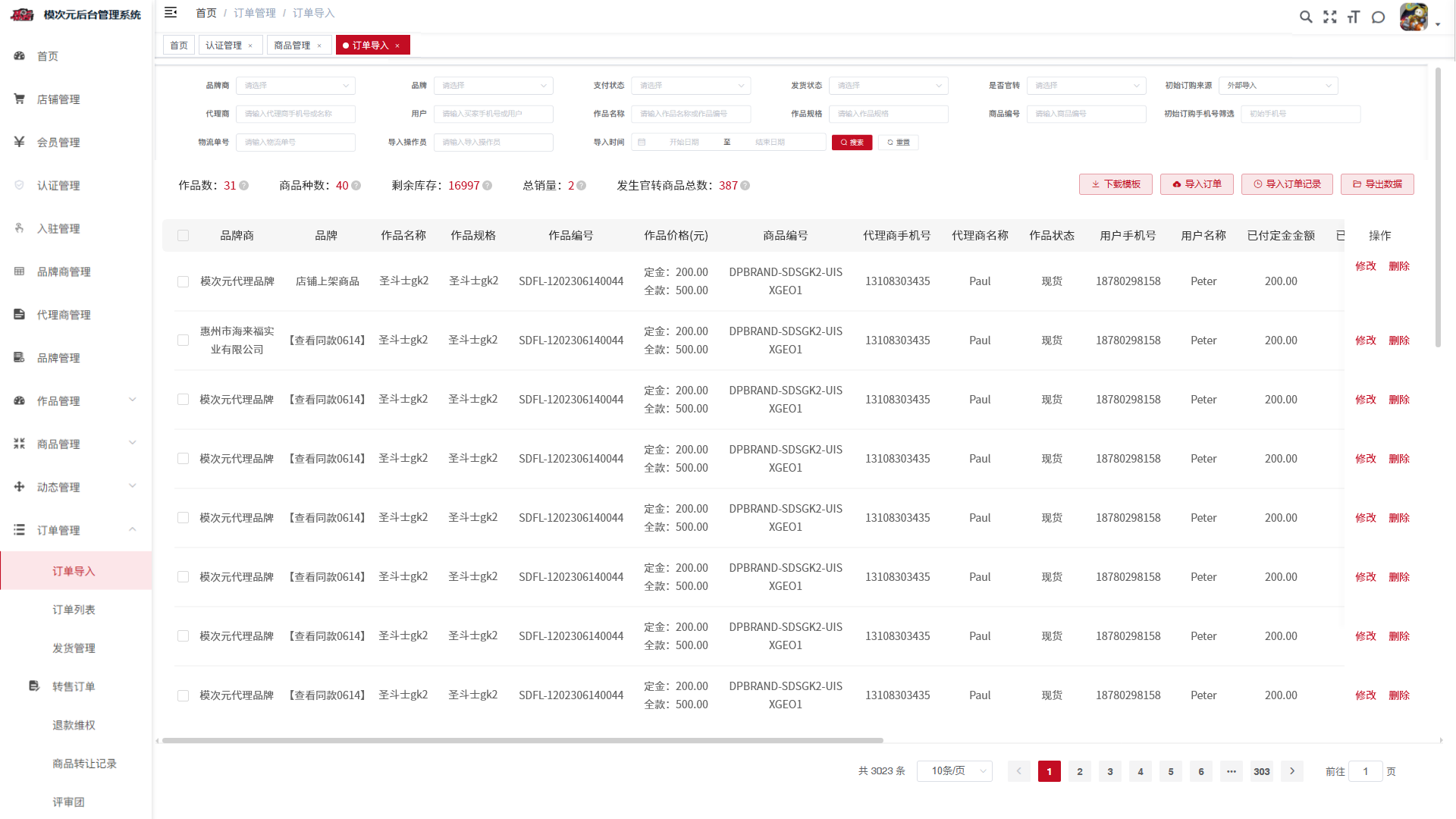Close the 认证管理 tab
The width and height of the screenshot is (1456, 819).
click(250, 45)
